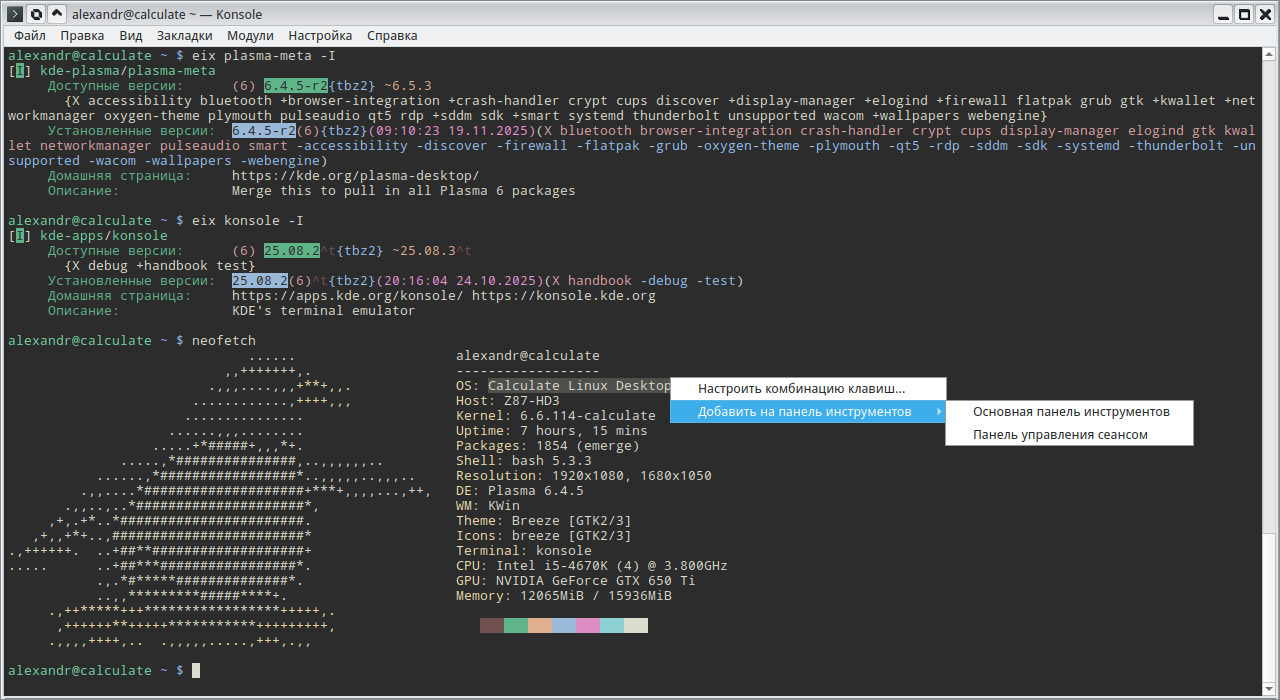Minimize the Konsole window
This screenshot has height=700, width=1280.
(x=1222, y=14)
